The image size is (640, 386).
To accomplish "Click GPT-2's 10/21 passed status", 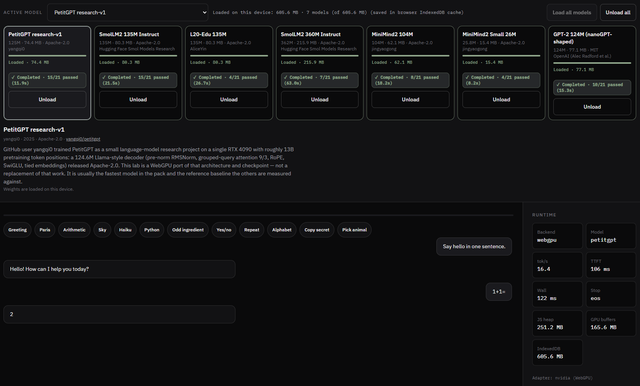I will pyautogui.click(x=592, y=87).
